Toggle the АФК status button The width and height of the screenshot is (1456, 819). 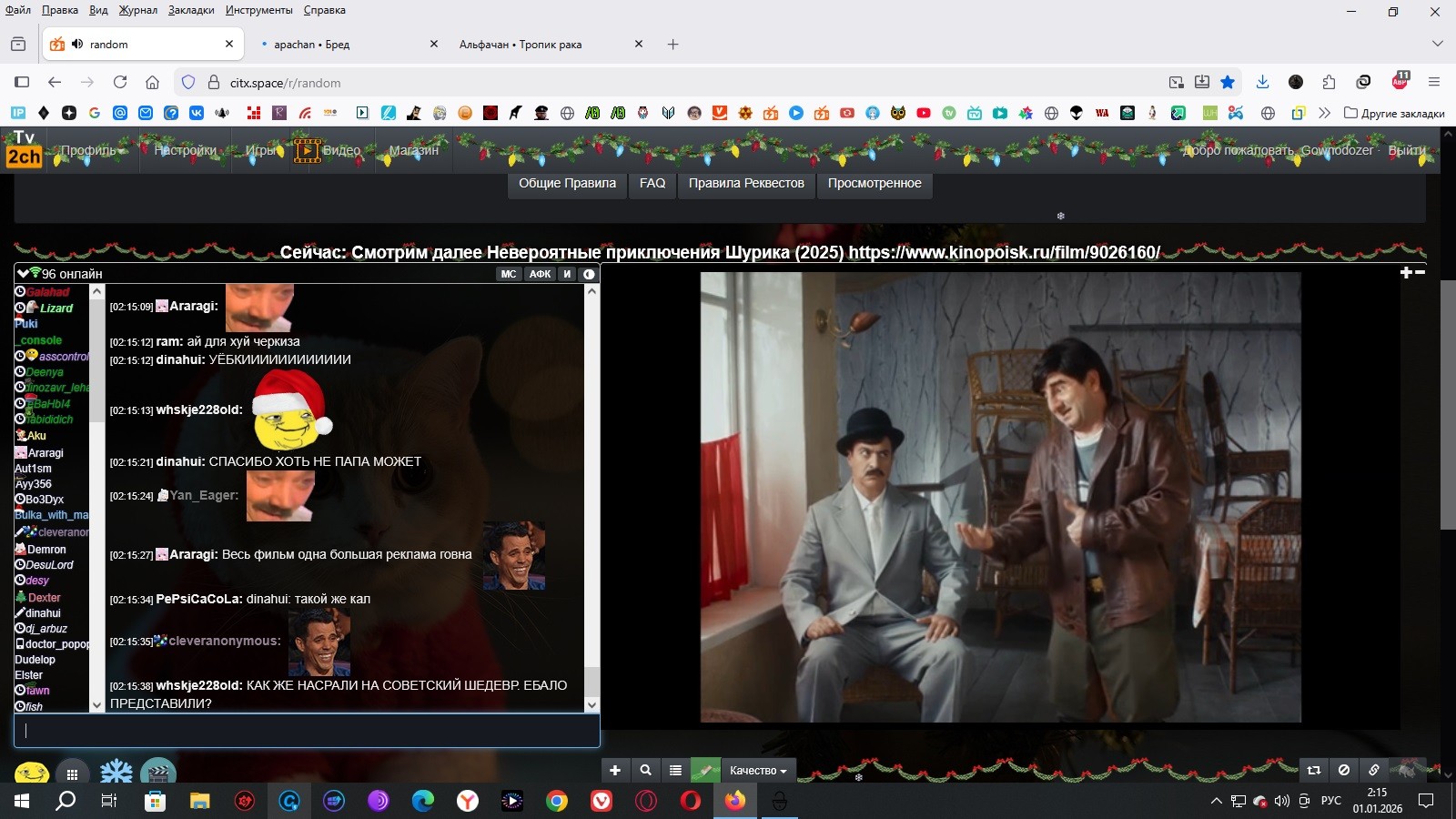pyautogui.click(x=540, y=274)
